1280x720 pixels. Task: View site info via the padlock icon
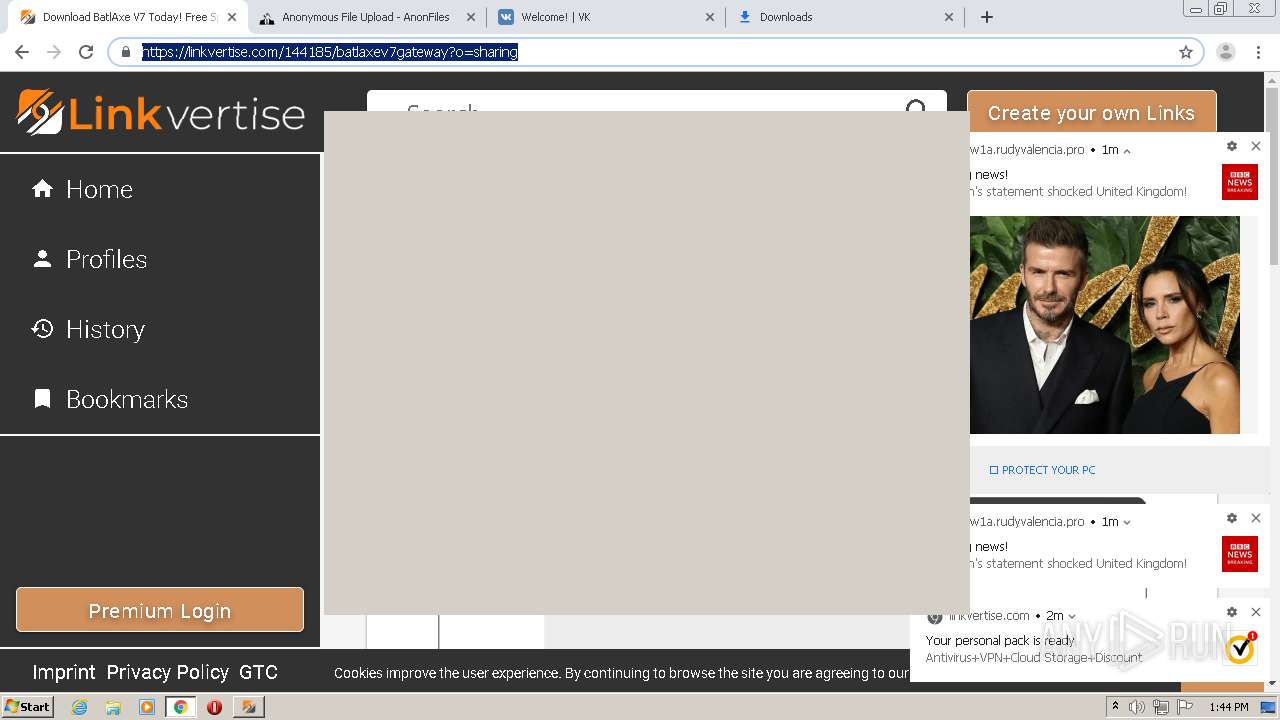click(x=126, y=52)
